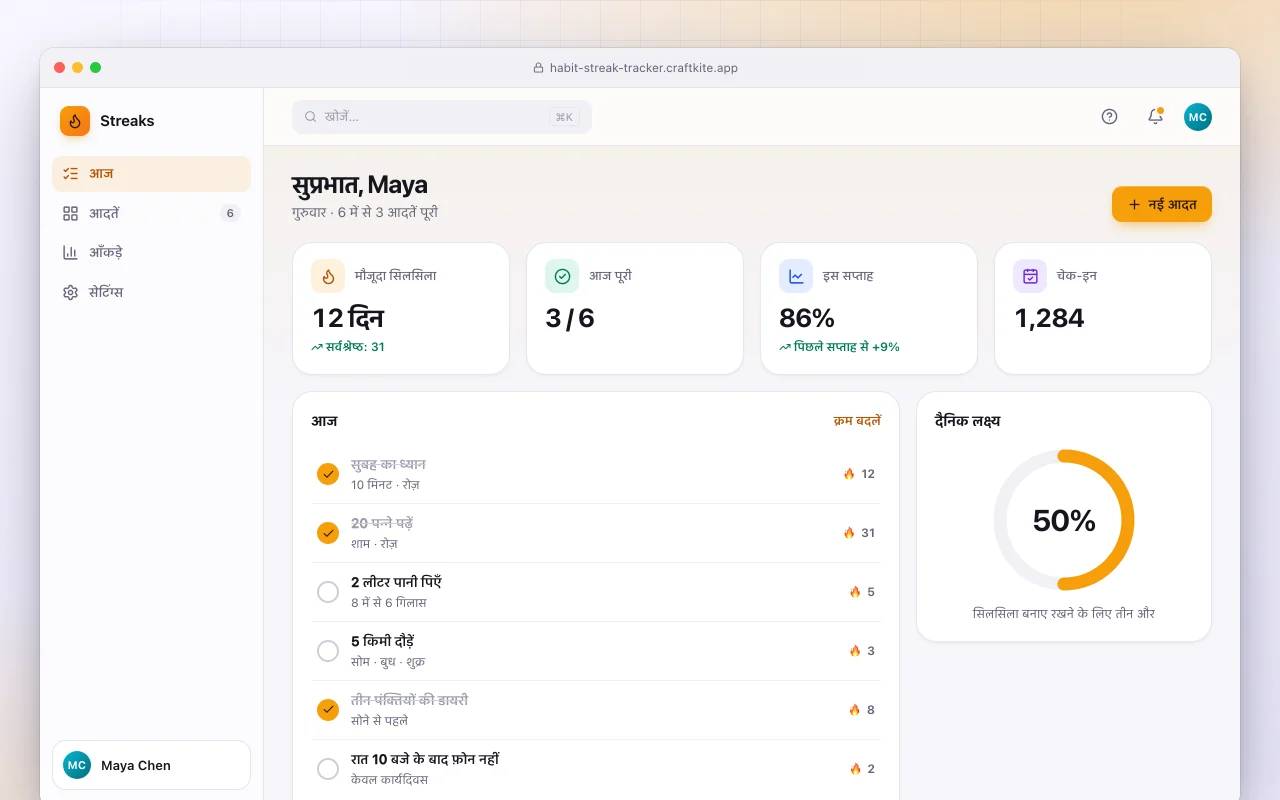
Task: Click the bar chart icon beside आँकड़े
Action: [x=70, y=253]
